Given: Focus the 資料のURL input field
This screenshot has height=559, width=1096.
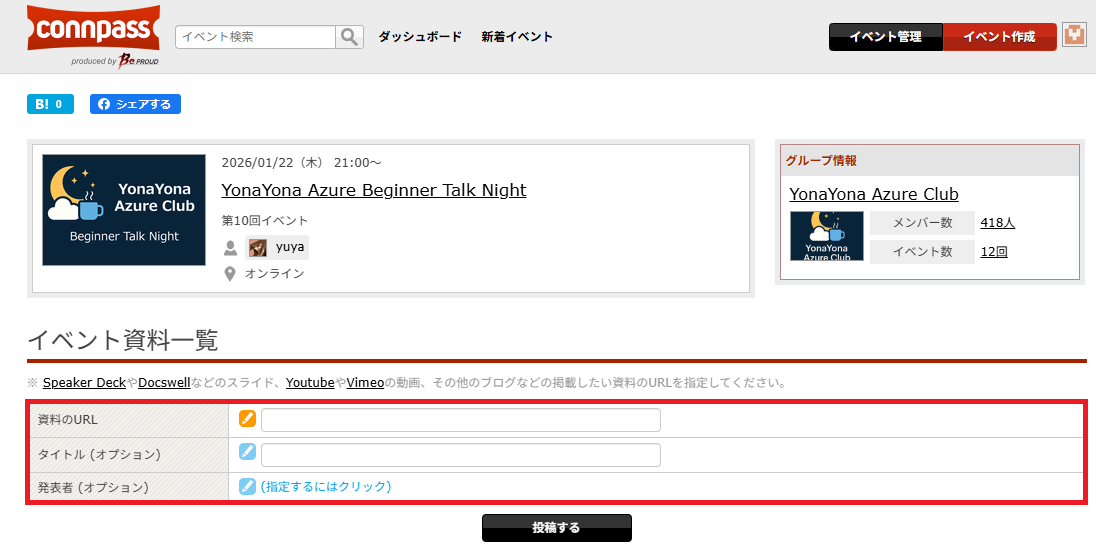Looking at the screenshot, I should tap(461, 420).
